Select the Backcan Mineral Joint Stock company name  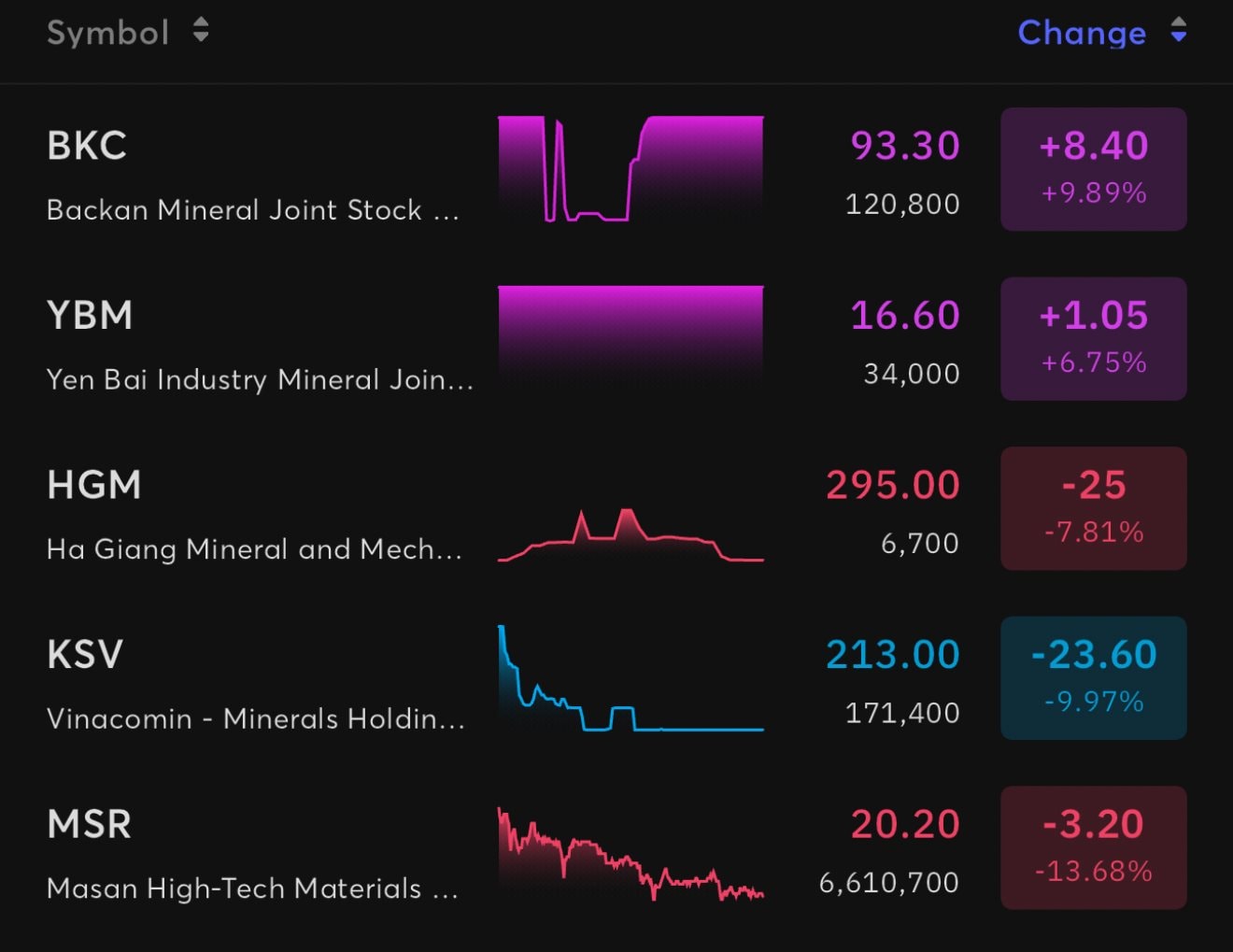click(x=253, y=209)
